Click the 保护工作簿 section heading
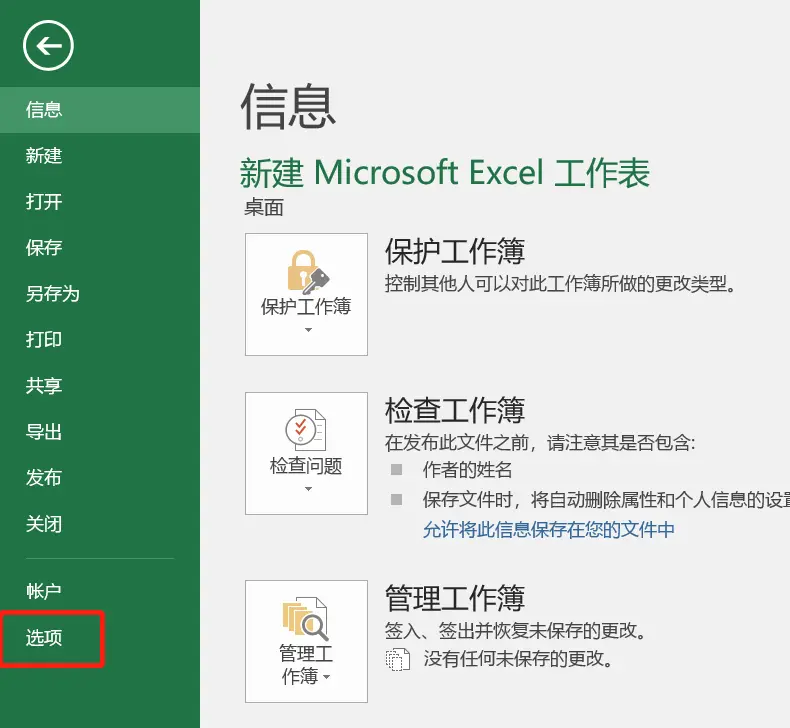The width and height of the screenshot is (790, 728). coord(455,251)
